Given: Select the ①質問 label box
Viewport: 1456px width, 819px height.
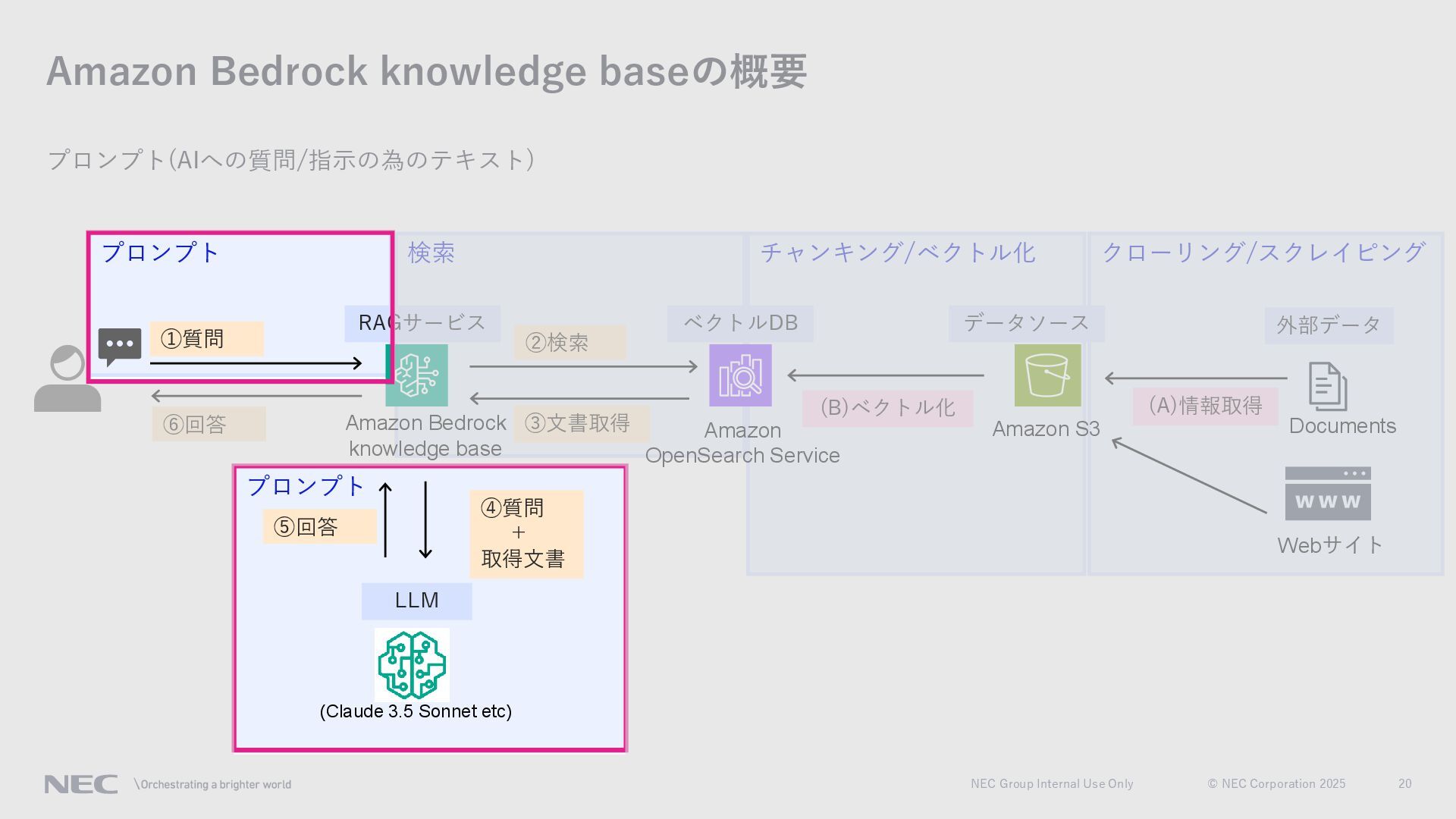Looking at the screenshot, I should tap(206, 339).
